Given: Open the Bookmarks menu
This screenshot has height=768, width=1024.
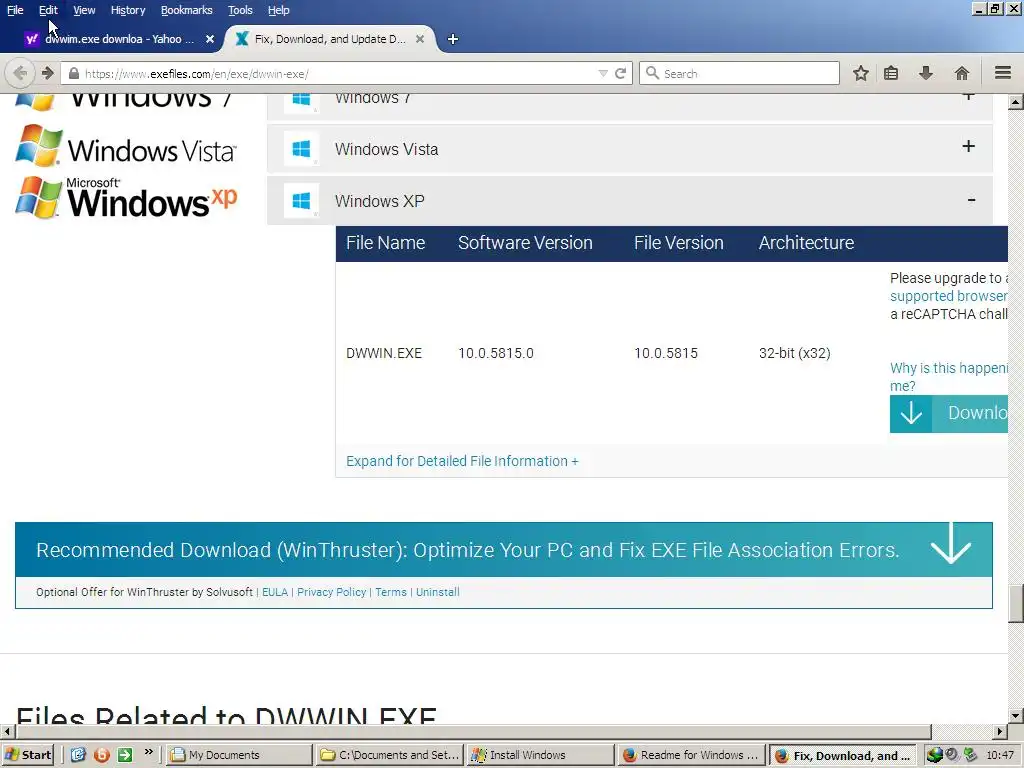Looking at the screenshot, I should pos(186,10).
